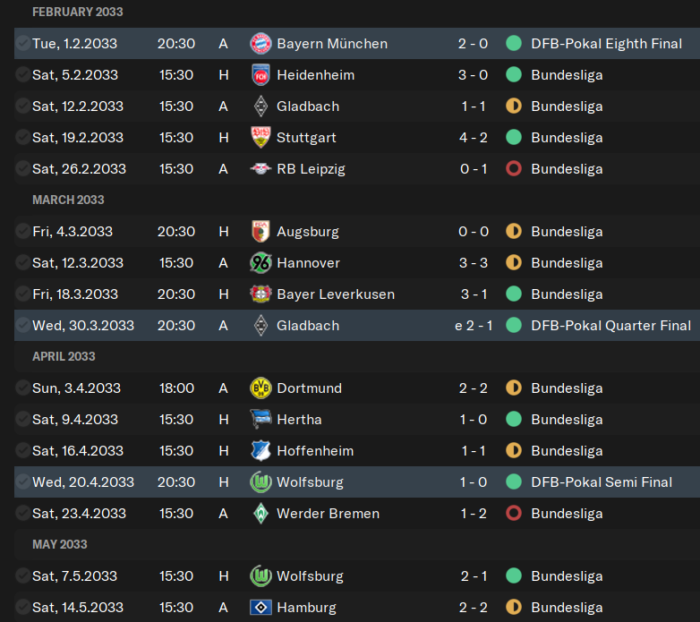Collapse the FEBRUARY 2033 month header

(78, 12)
